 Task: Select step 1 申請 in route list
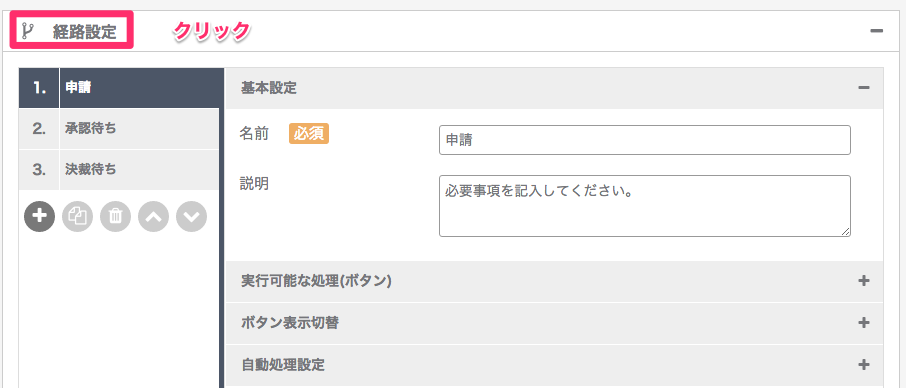[119, 88]
